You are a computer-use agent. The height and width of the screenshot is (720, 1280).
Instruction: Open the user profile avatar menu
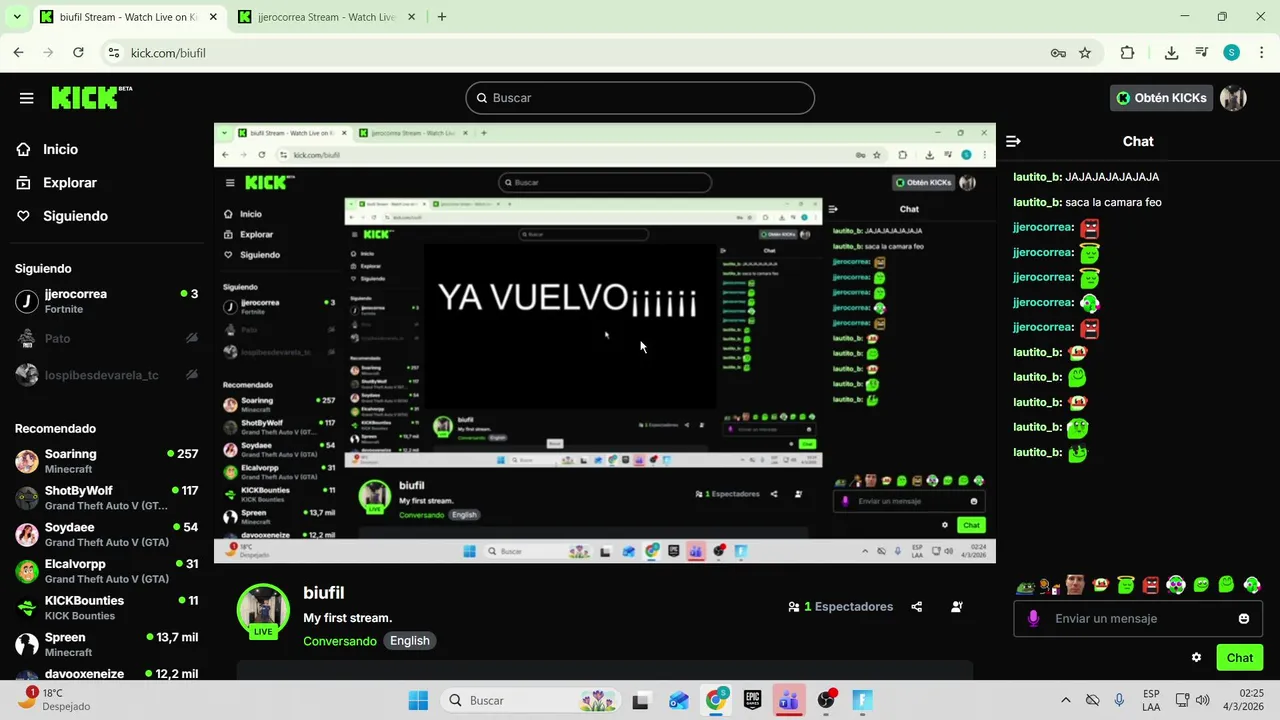click(1233, 98)
